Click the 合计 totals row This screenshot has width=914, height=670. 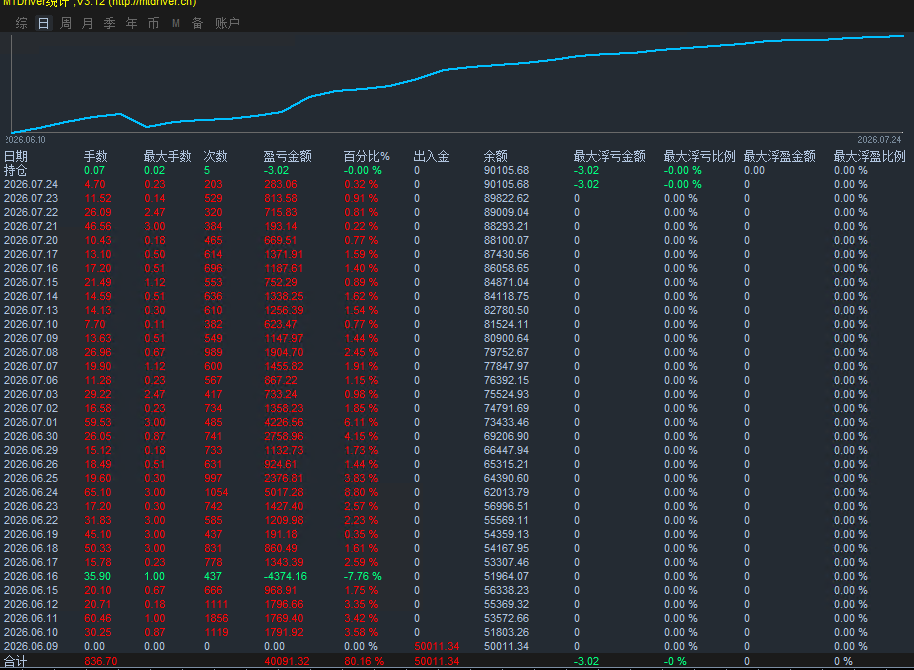click(457, 661)
